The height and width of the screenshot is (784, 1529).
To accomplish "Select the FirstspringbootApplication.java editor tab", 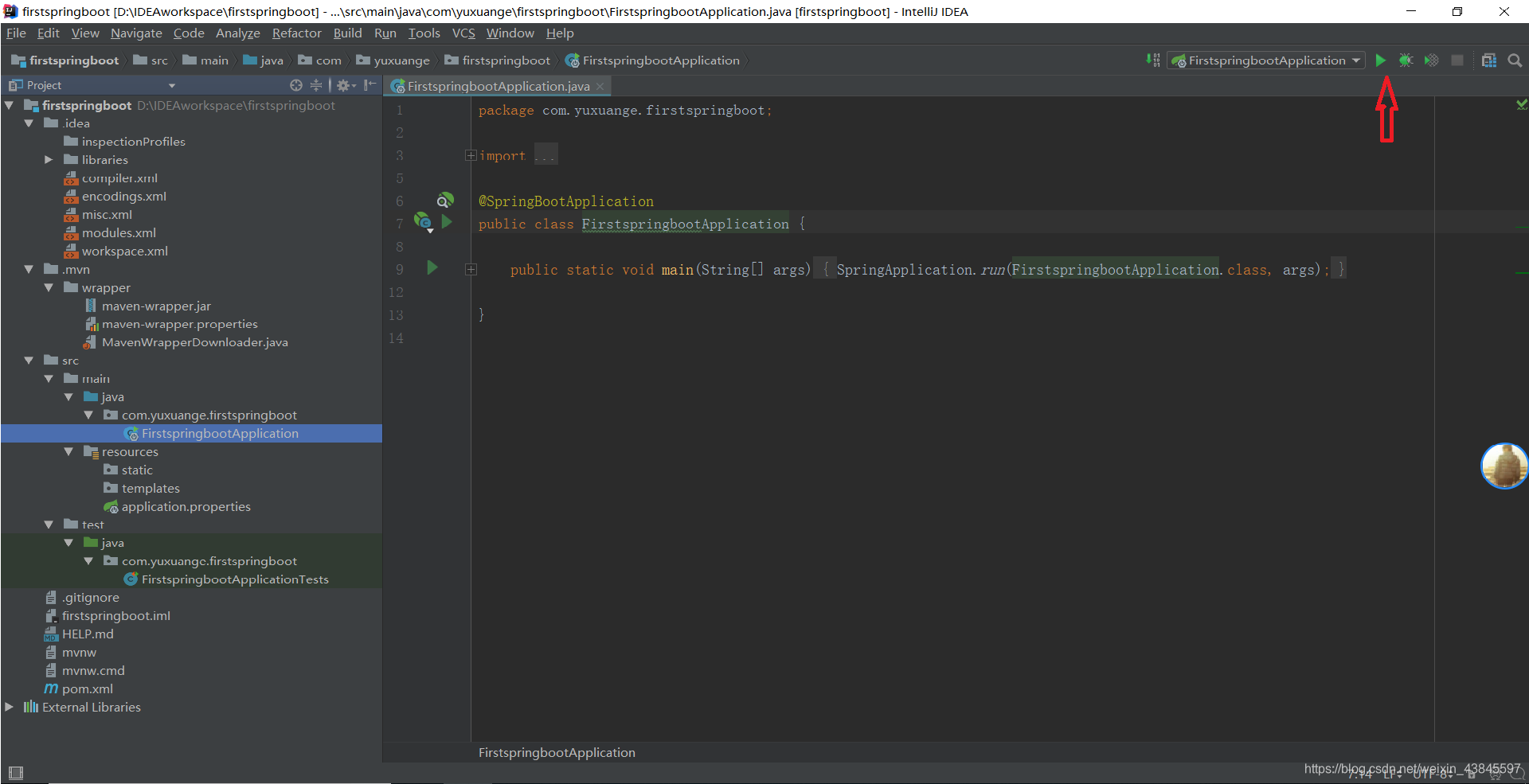I will tap(499, 86).
